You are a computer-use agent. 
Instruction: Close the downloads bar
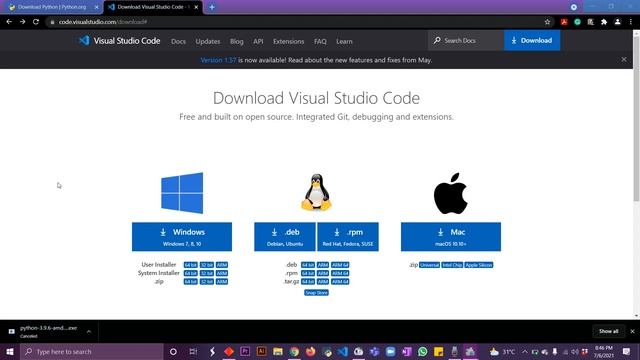[632, 331]
